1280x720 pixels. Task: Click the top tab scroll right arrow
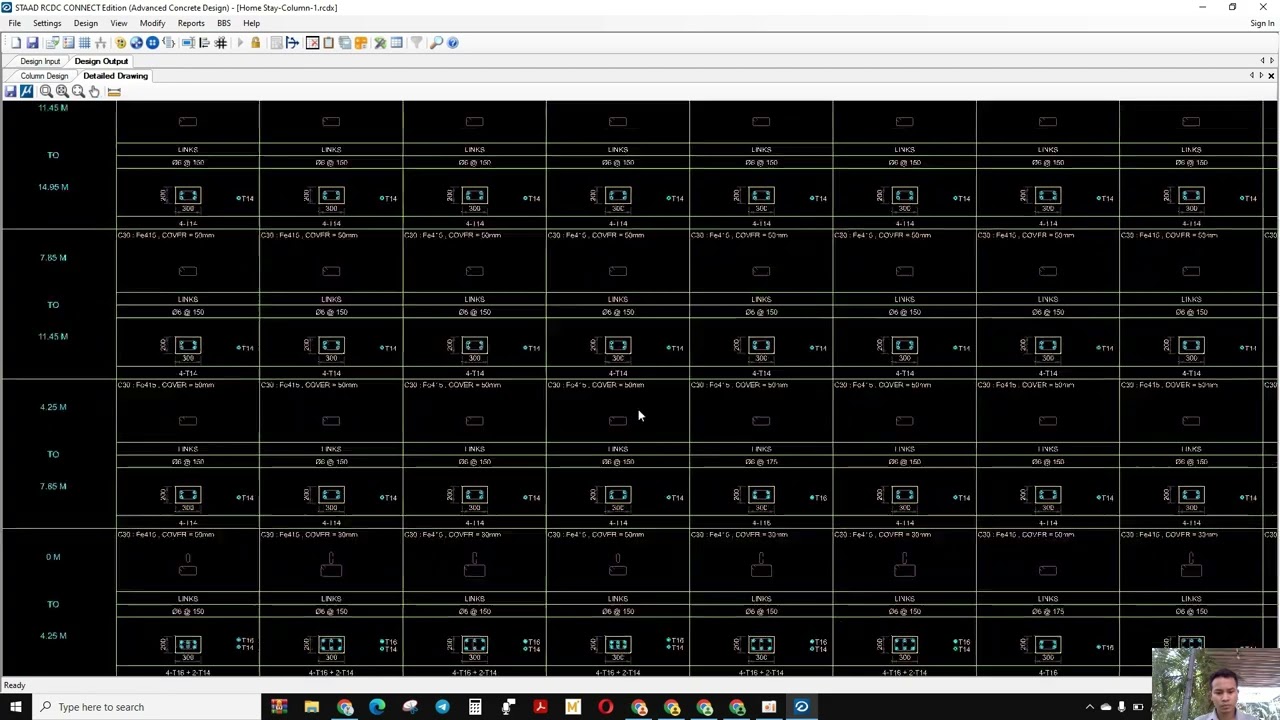1272,61
